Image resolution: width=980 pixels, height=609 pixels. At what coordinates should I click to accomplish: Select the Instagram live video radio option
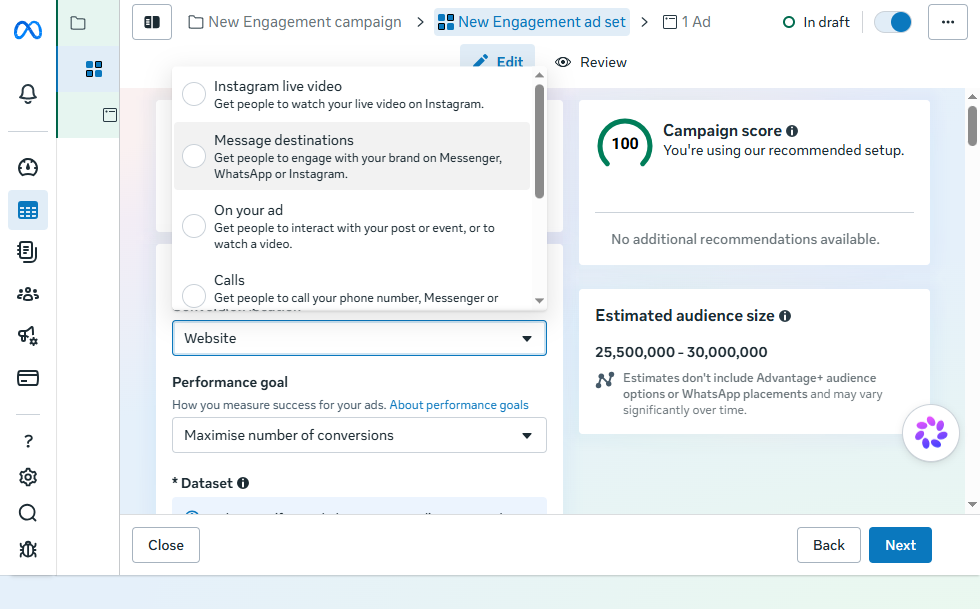click(194, 94)
